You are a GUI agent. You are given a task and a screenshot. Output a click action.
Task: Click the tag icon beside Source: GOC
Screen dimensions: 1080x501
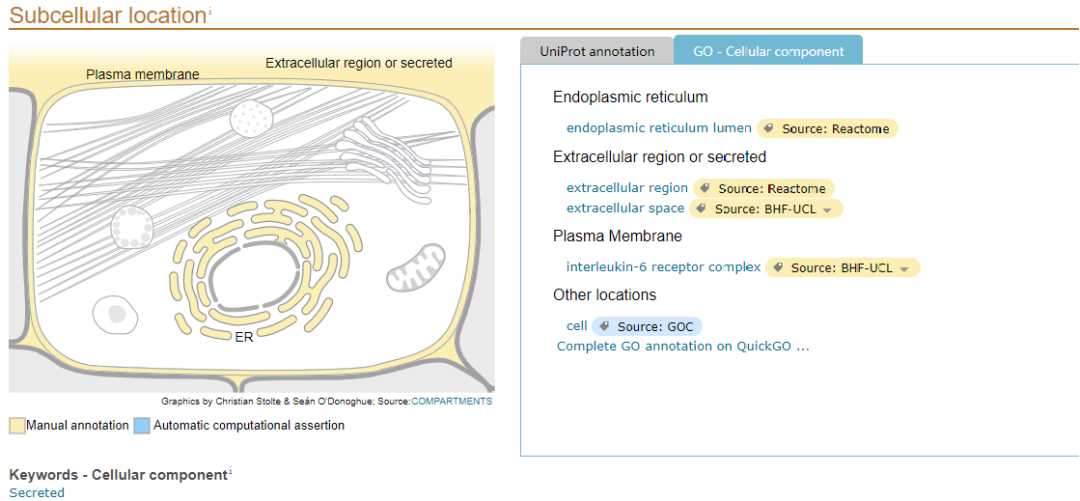[605, 327]
